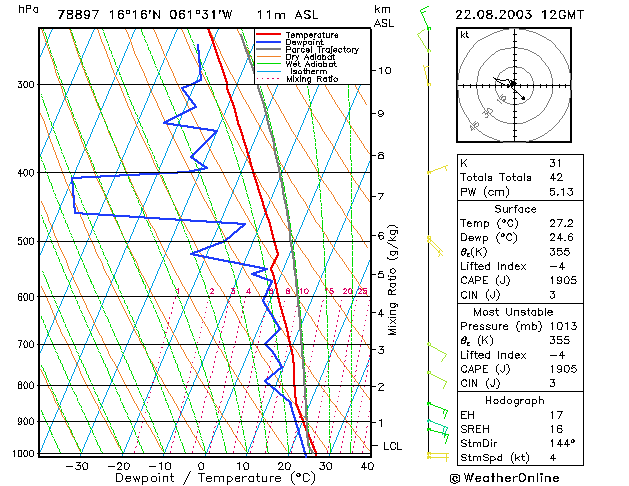The image size is (629, 486).
Task: Click the hPa unit label
Action: point(28,9)
